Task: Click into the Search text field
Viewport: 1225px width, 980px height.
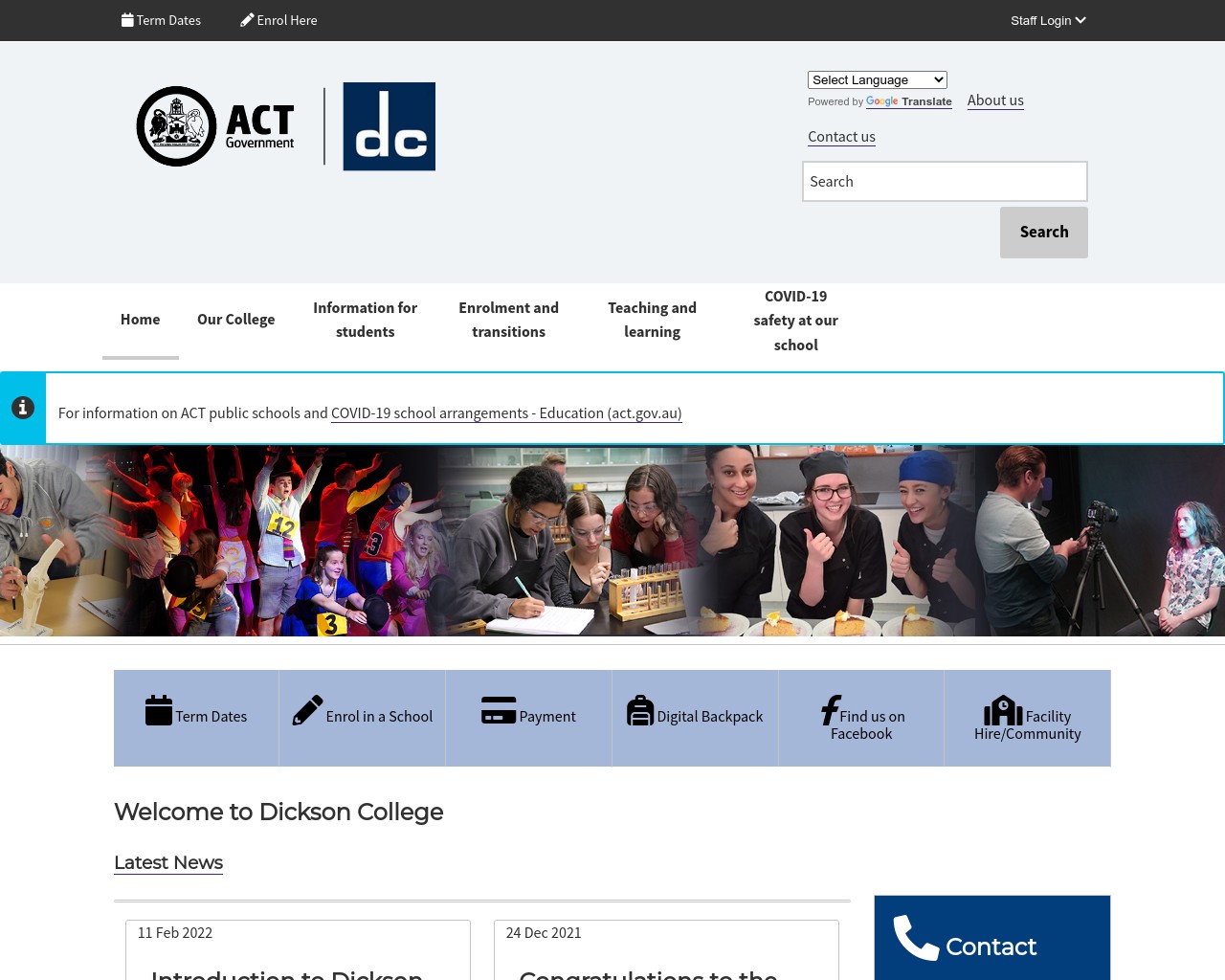Action: click(944, 182)
